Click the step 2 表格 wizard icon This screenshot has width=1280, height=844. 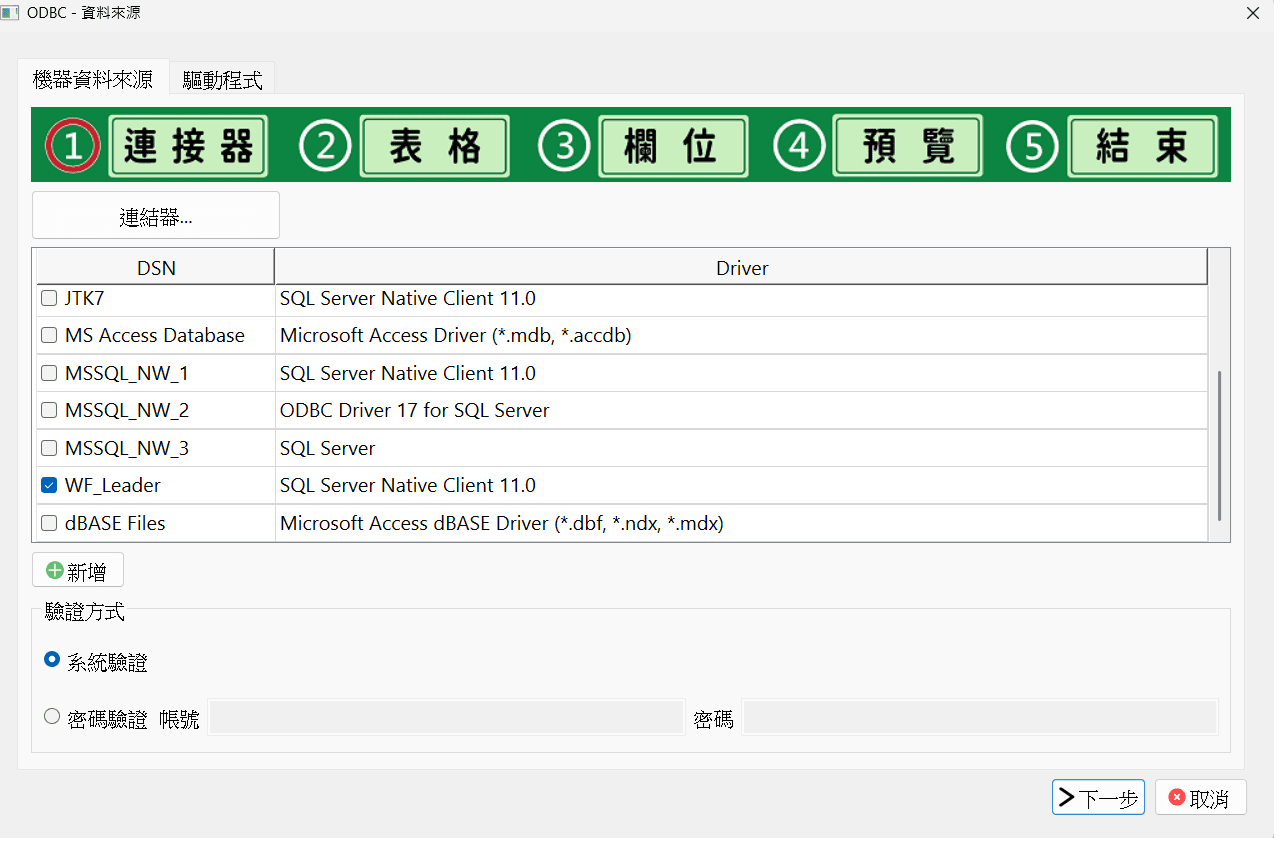405,146
